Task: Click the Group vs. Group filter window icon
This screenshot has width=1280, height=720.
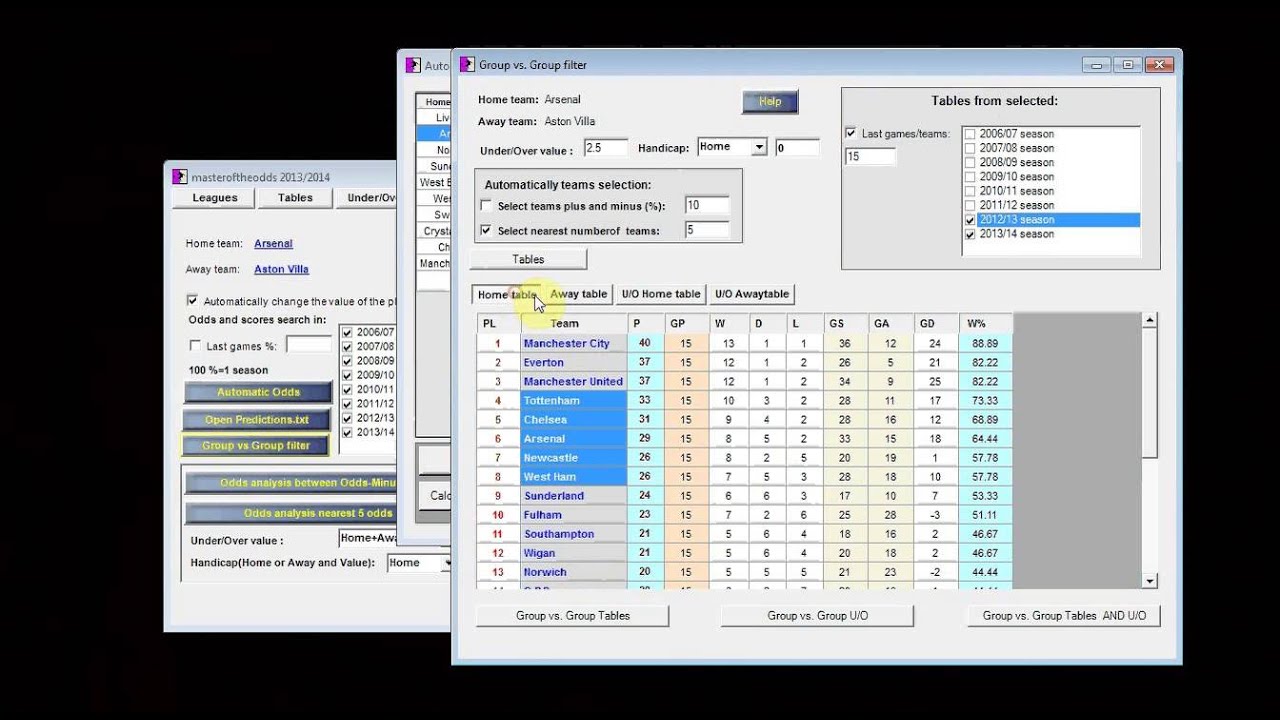Action: pyautogui.click(x=467, y=65)
